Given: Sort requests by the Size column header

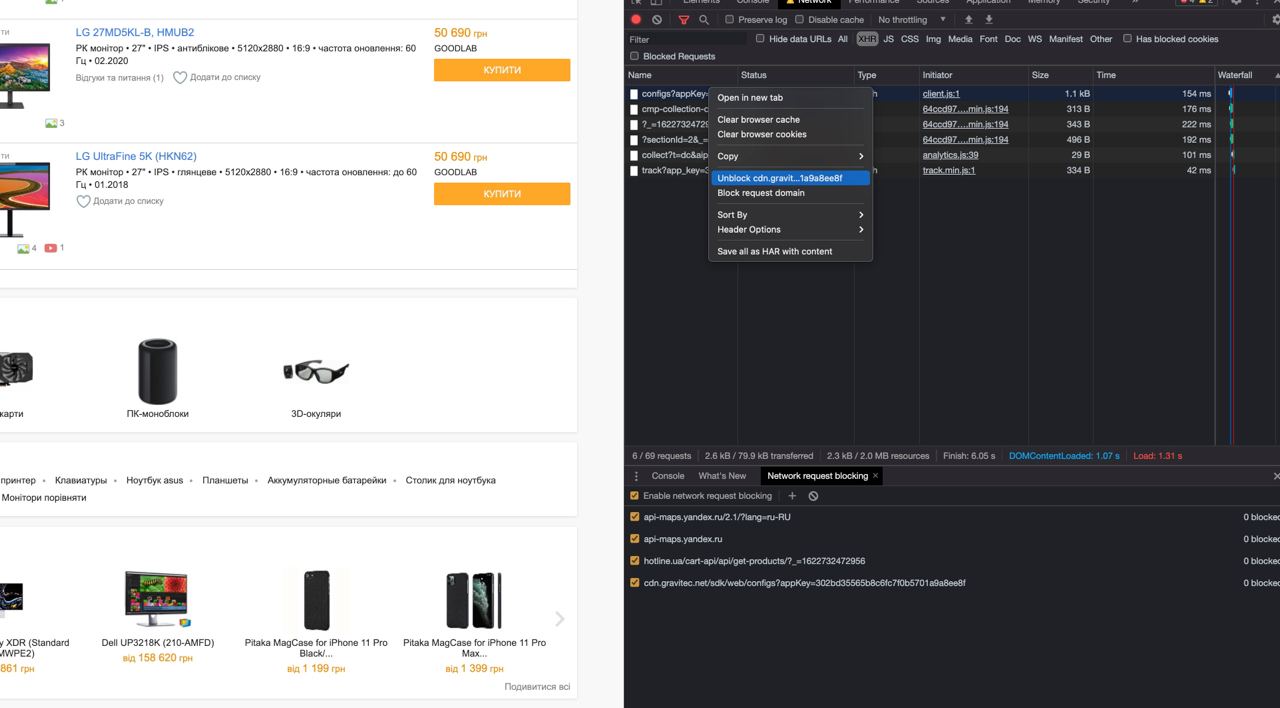Looking at the screenshot, I should 1060,75.
